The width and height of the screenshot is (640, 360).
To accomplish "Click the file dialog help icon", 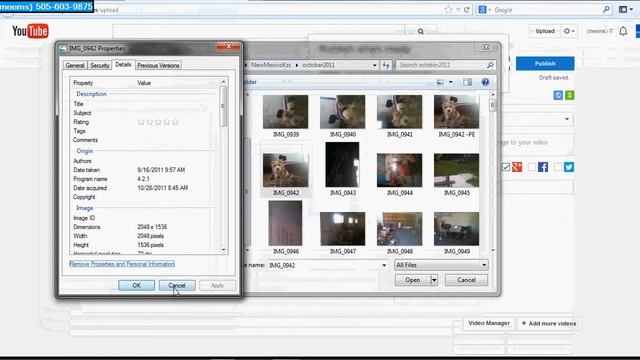I will [x=485, y=82].
